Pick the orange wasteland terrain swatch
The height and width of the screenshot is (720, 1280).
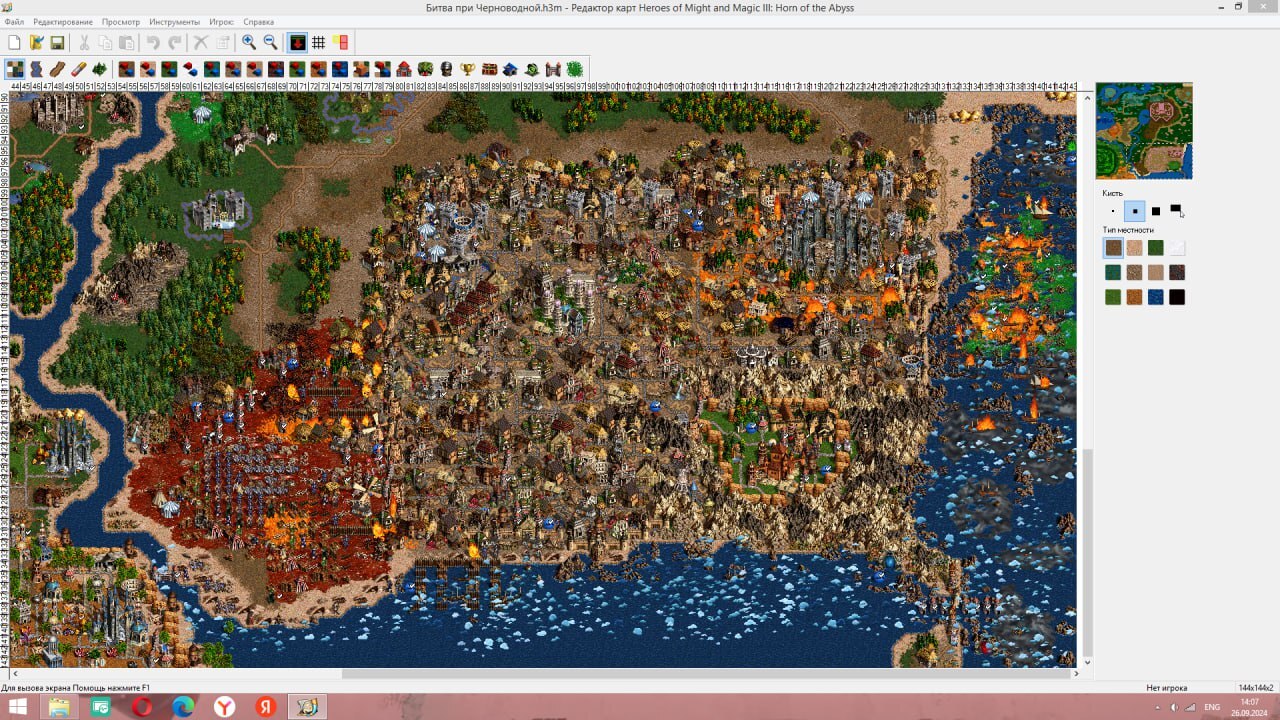pyautogui.click(x=1135, y=297)
